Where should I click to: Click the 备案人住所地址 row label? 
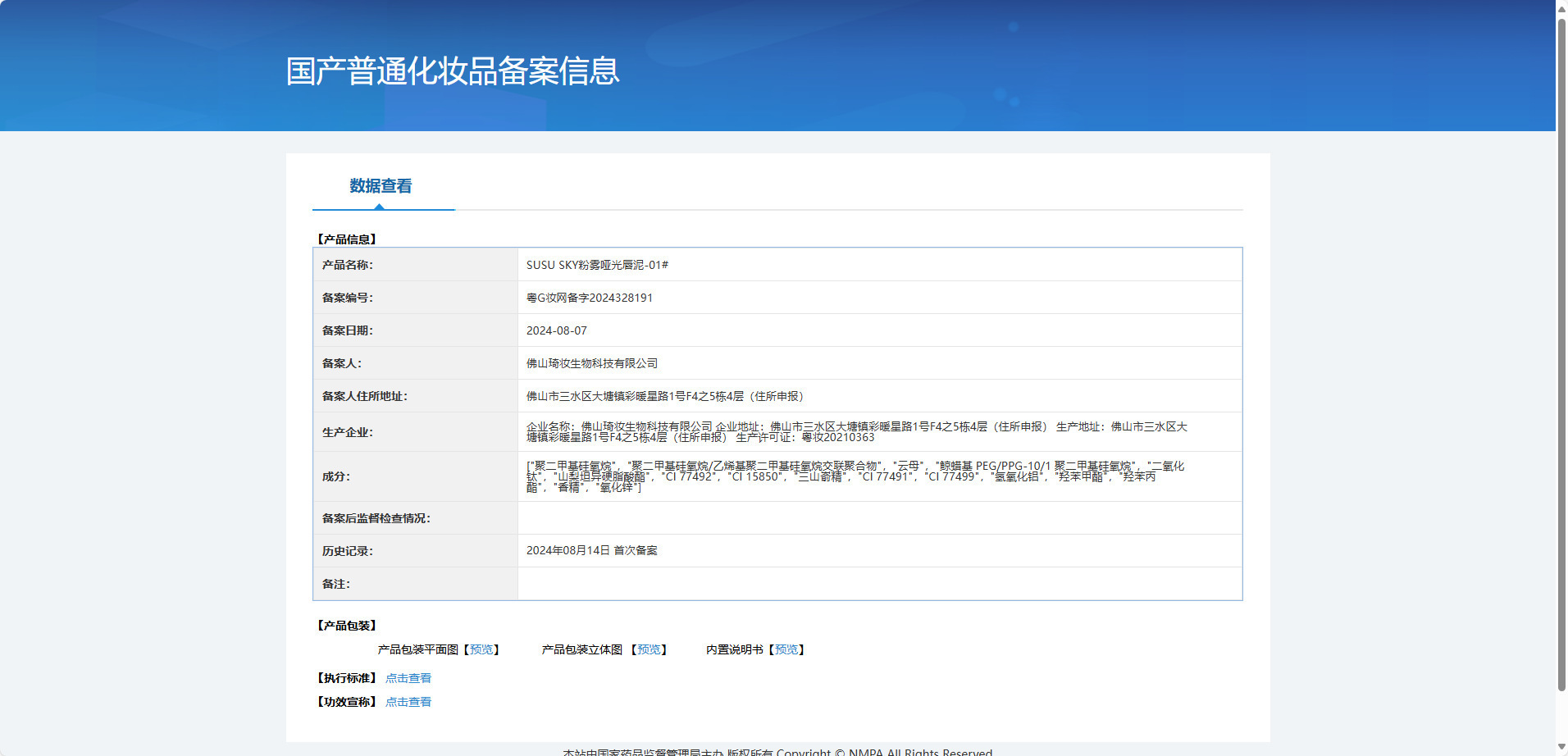(364, 396)
